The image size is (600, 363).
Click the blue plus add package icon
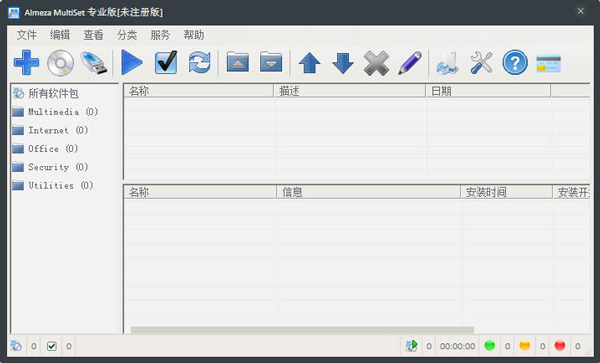(26, 62)
